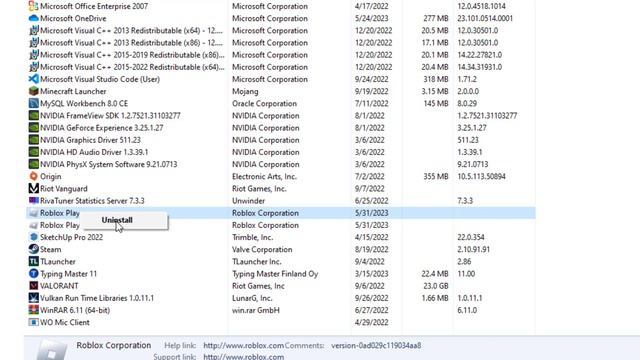Click the Visual C++ 2013 Redistributable (x86) icon
The image size is (640, 360).
(33, 42)
